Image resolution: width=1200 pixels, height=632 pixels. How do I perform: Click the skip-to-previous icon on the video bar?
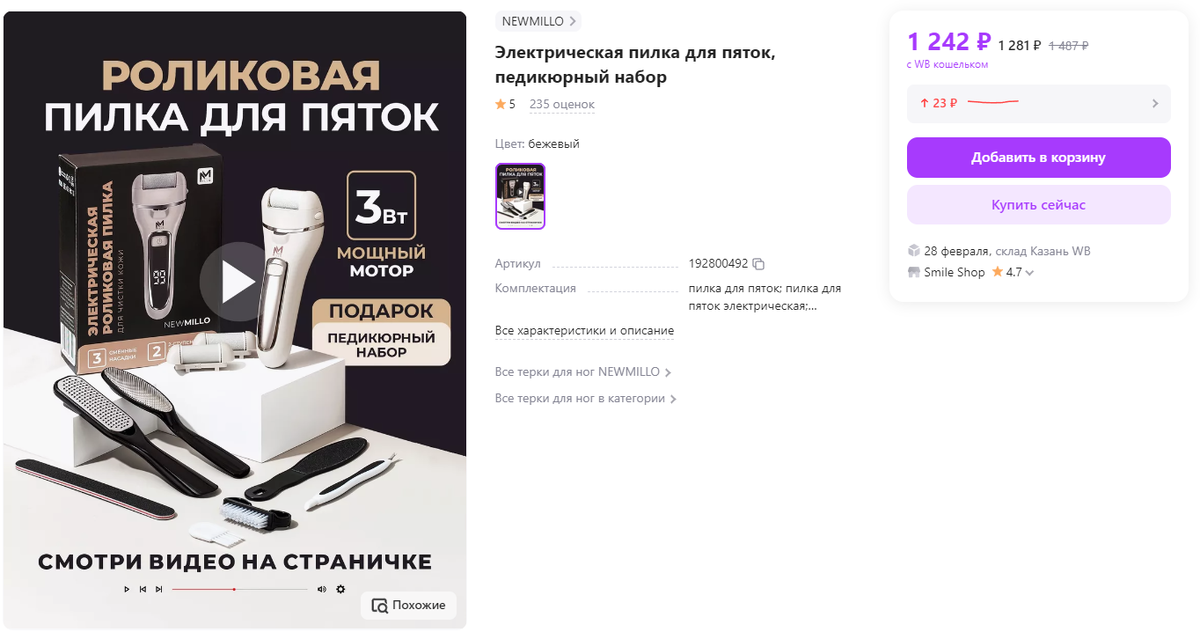coord(143,589)
